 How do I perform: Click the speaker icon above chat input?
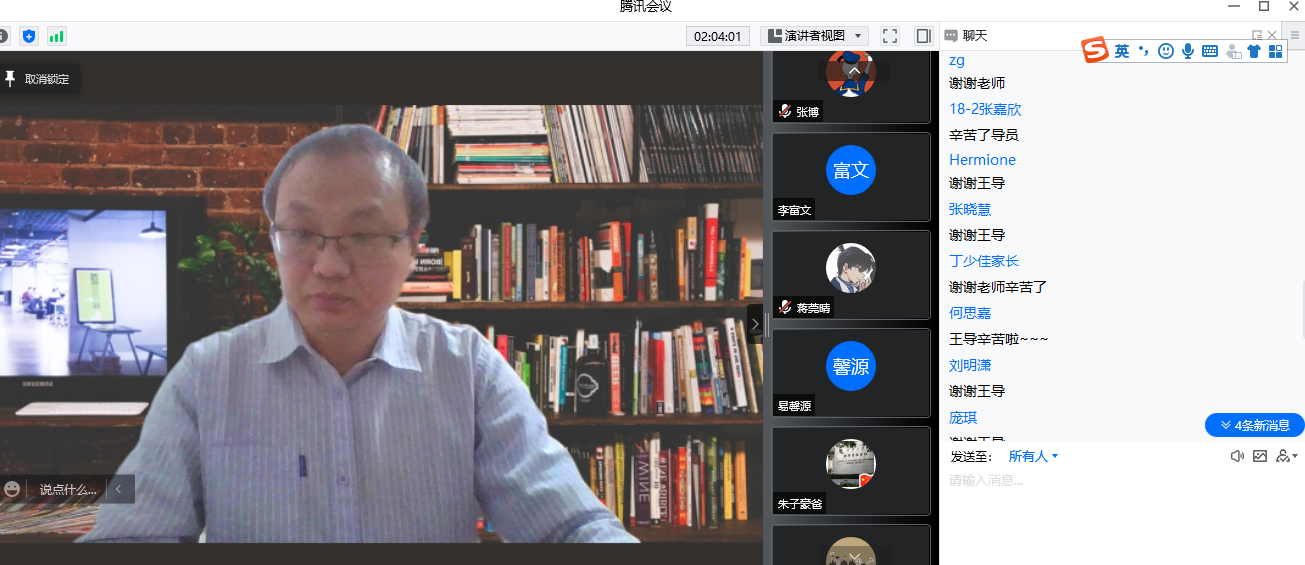point(1237,456)
